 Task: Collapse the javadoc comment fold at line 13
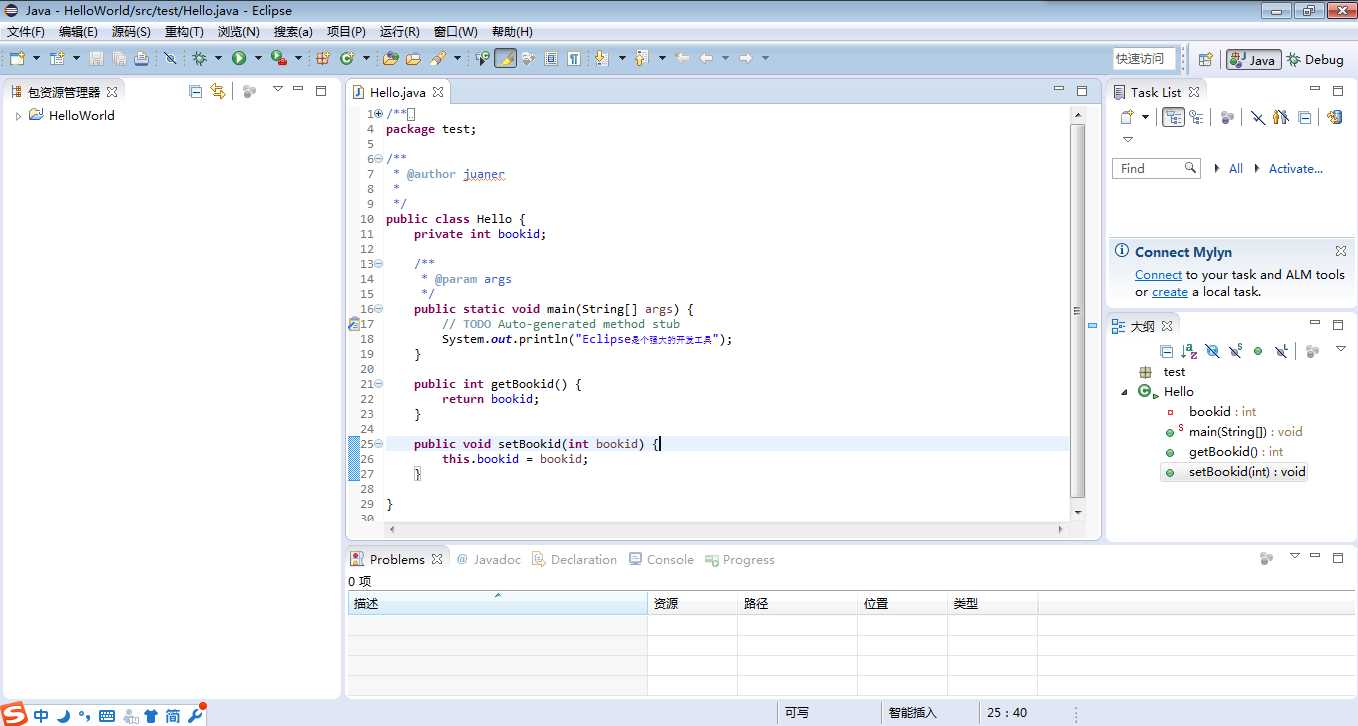[378, 264]
